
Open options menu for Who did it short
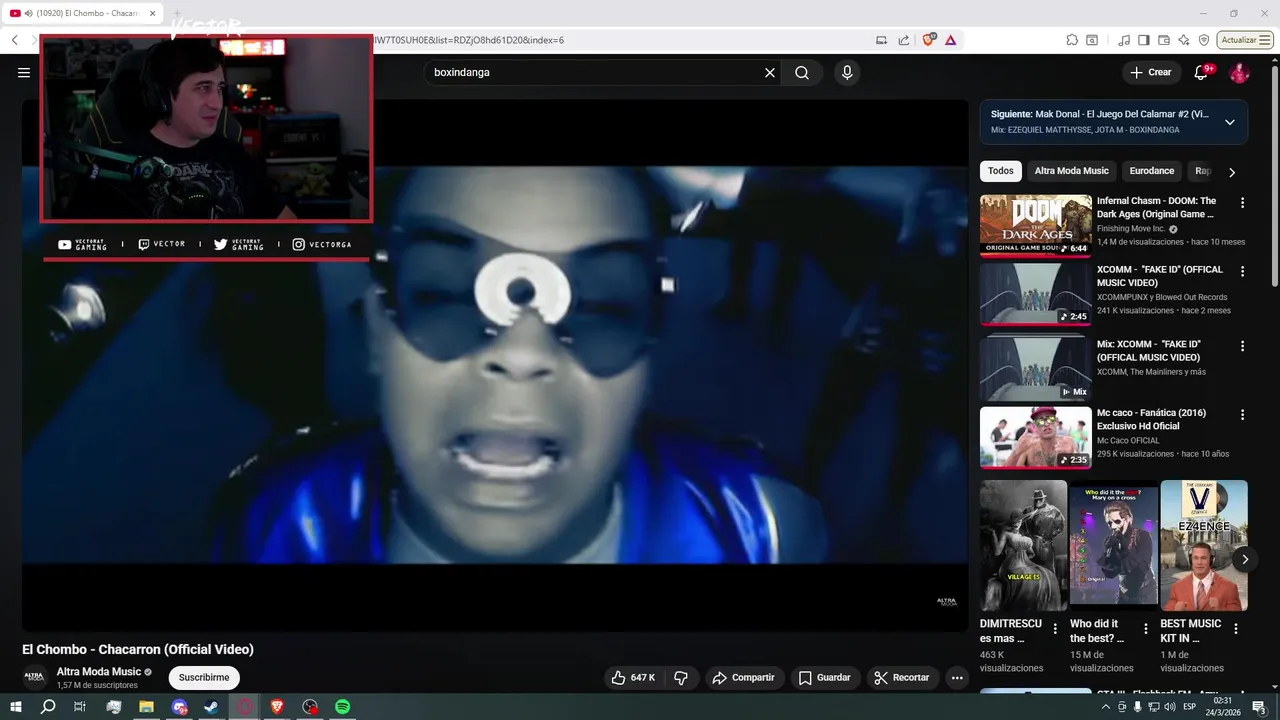click(x=1145, y=629)
